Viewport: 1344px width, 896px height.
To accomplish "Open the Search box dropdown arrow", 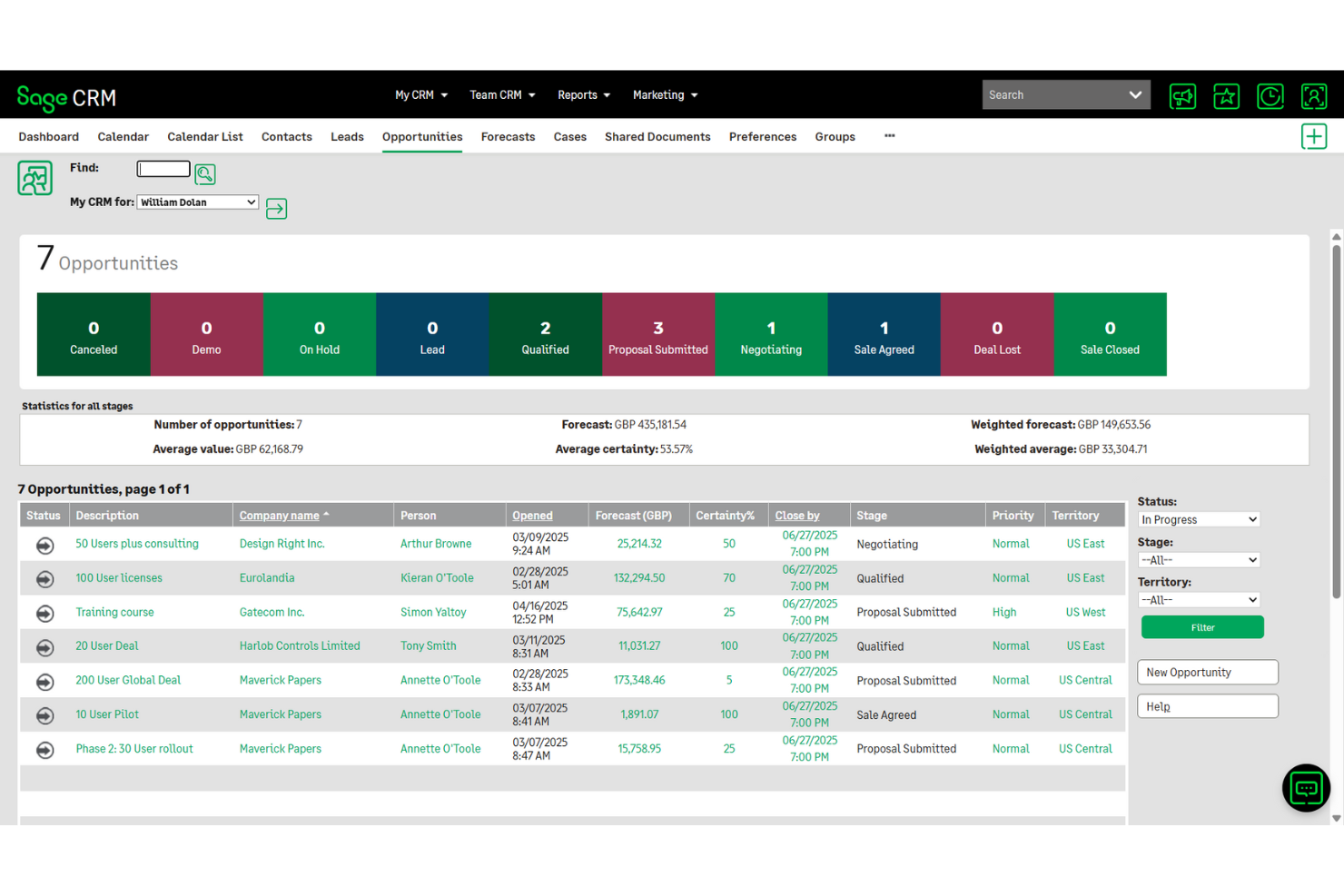I will 1135,94.
